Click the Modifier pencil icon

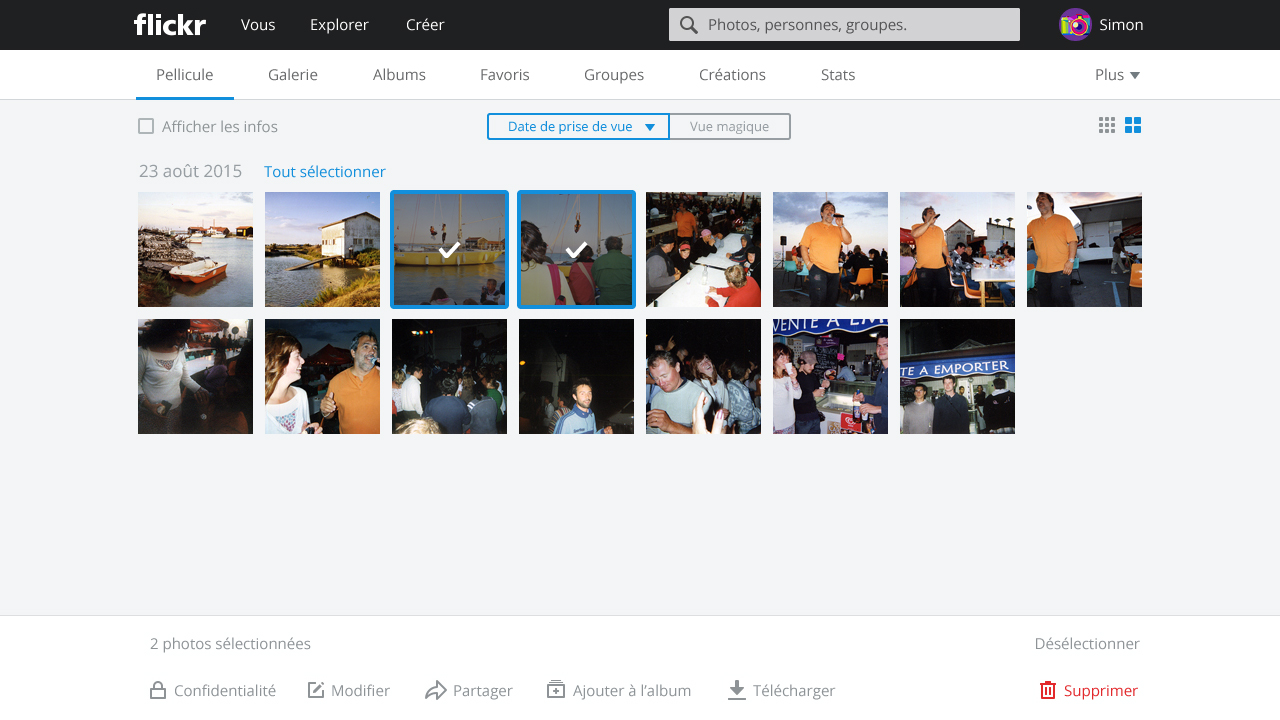(316, 690)
